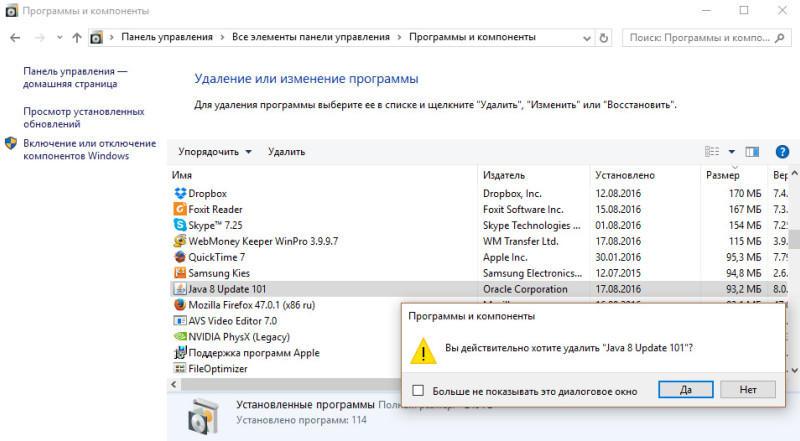The height and width of the screenshot is (441, 800).
Task: Select WM Transfer Ltd. publisher cell
Action: (520, 241)
